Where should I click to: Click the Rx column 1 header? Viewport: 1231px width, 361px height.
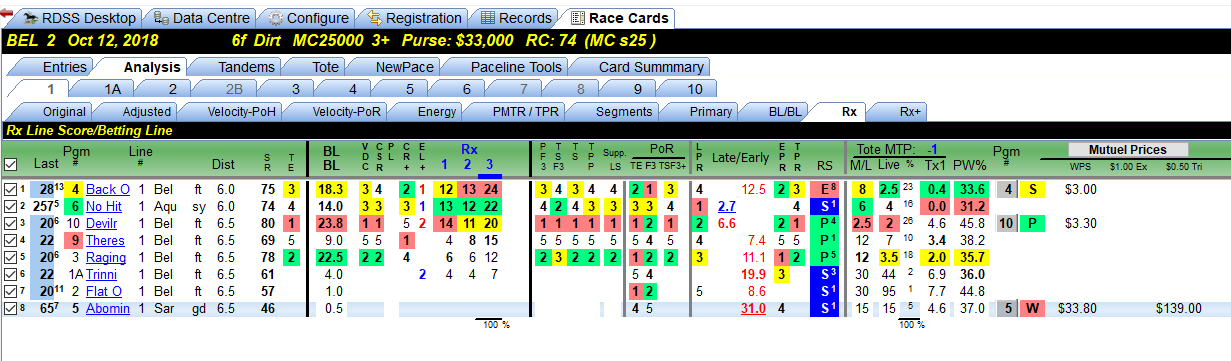coord(444,165)
